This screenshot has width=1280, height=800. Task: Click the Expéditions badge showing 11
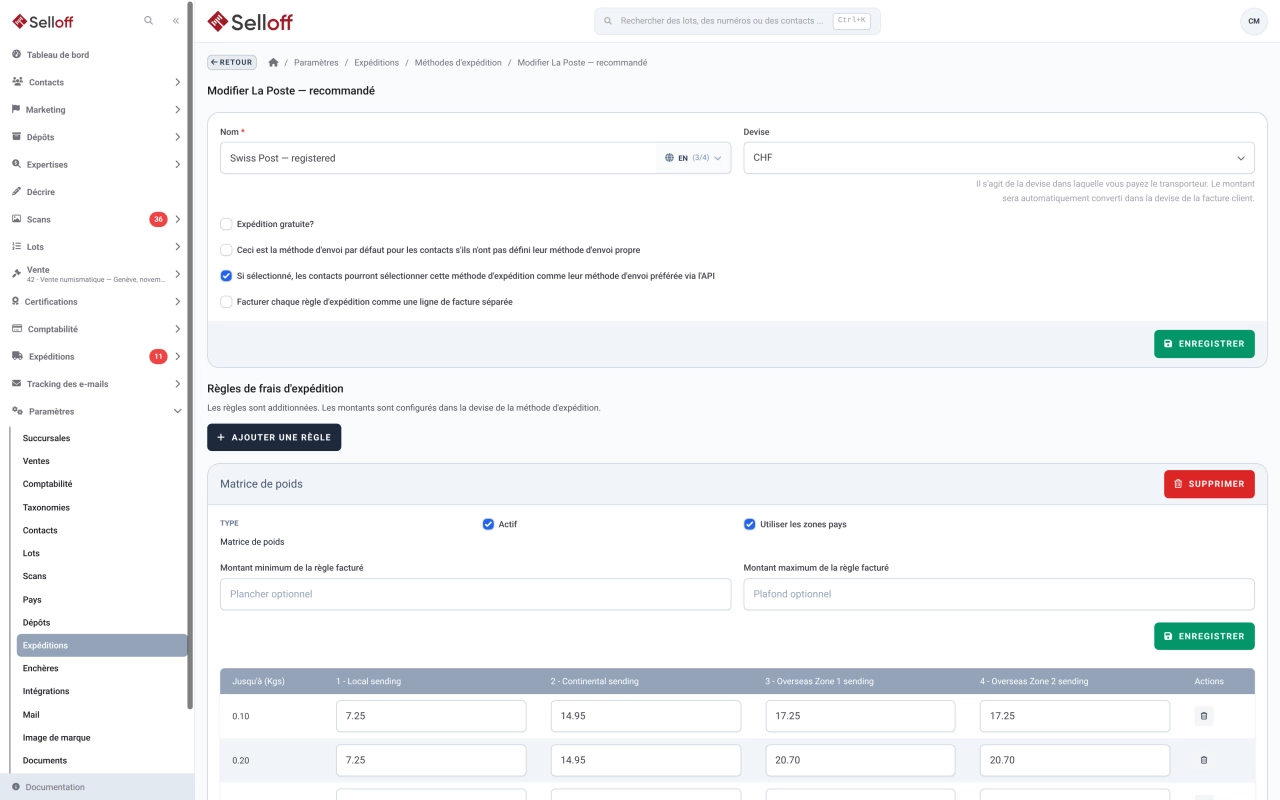(x=158, y=356)
